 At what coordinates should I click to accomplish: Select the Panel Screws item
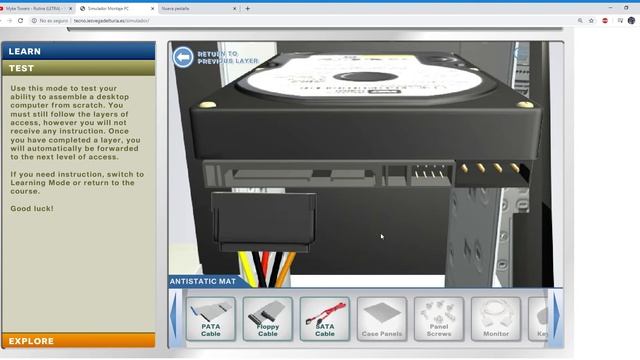pos(439,319)
